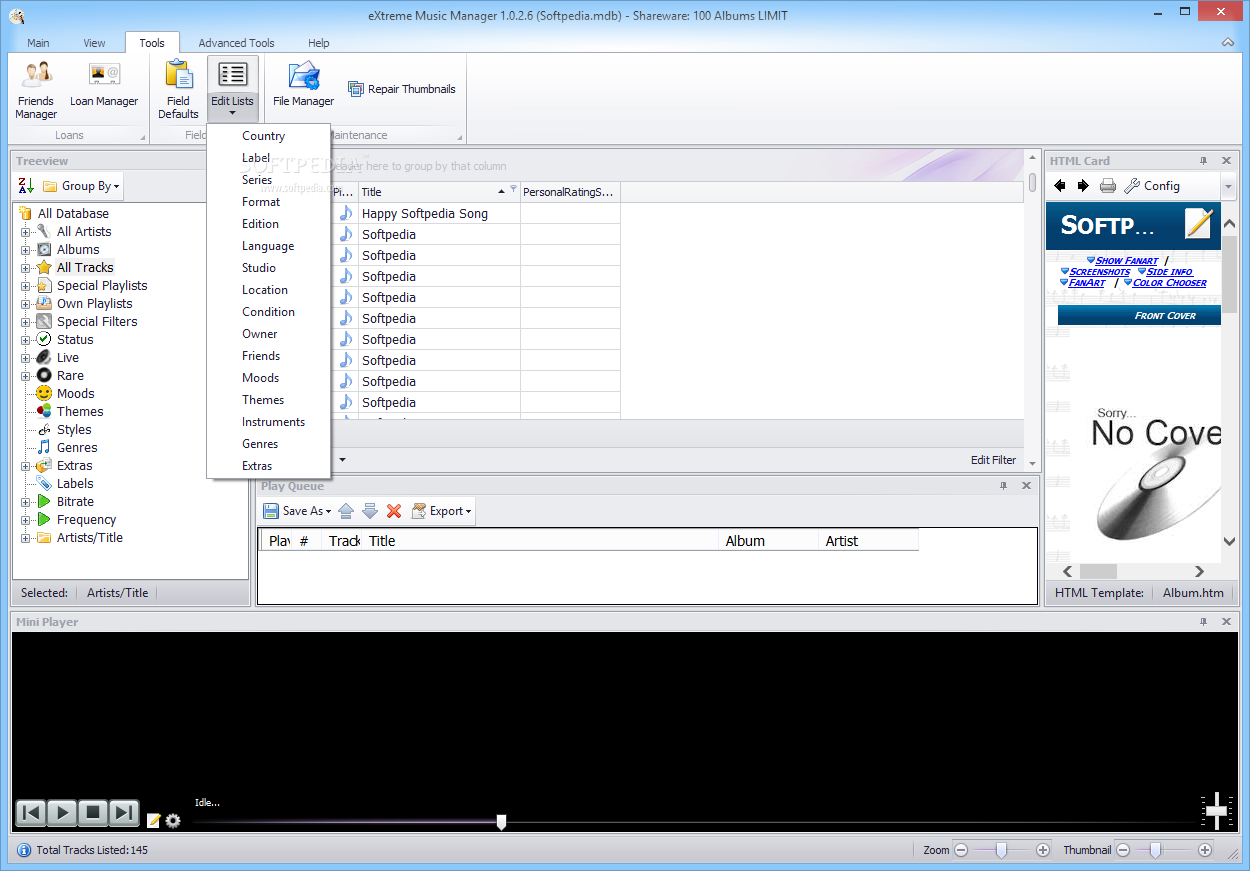
Task: Open the Group By dropdown
Action: pyautogui.click(x=81, y=186)
